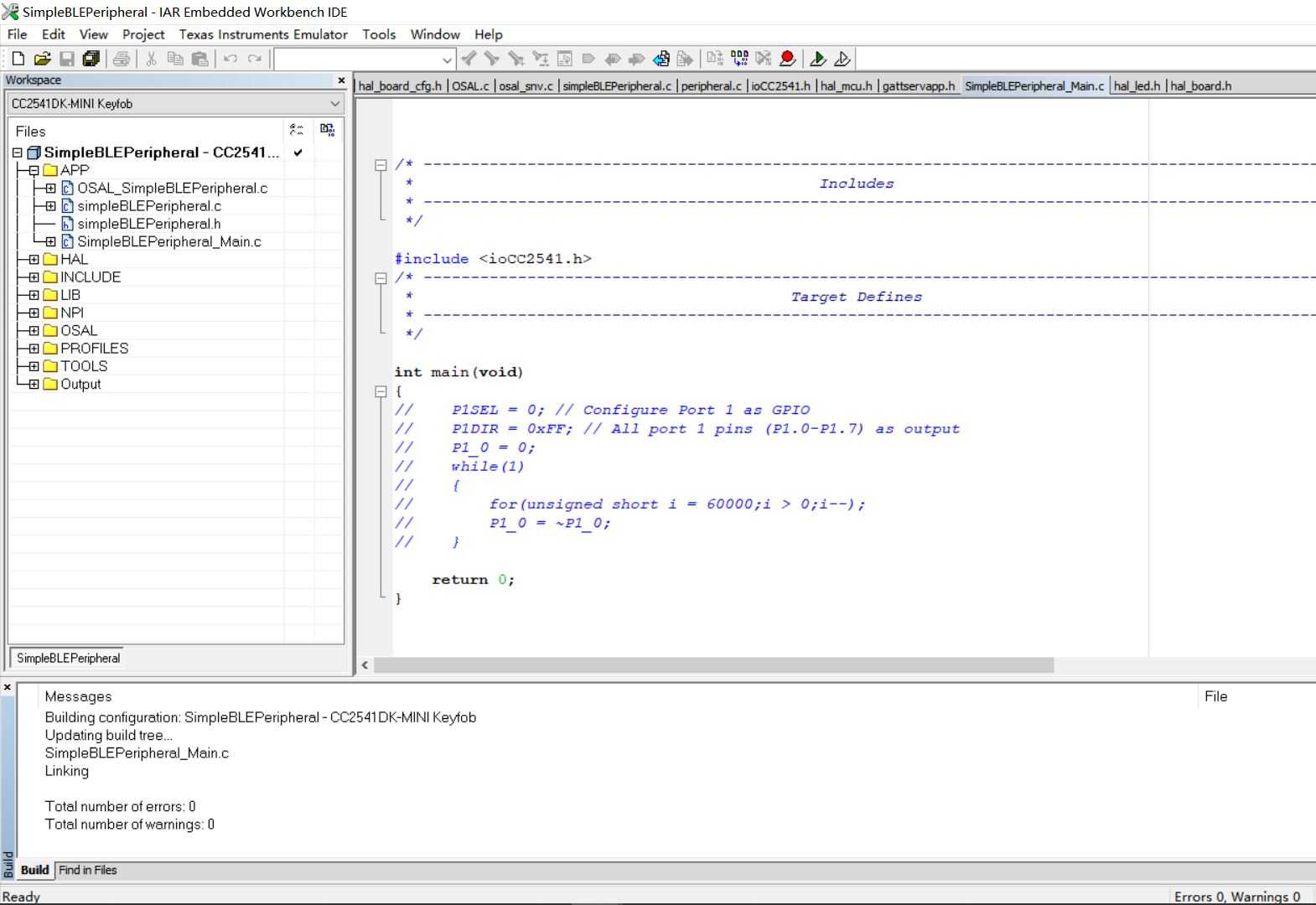This screenshot has width=1316, height=905.
Task: Open the Window menu
Action: click(x=435, y=34)
